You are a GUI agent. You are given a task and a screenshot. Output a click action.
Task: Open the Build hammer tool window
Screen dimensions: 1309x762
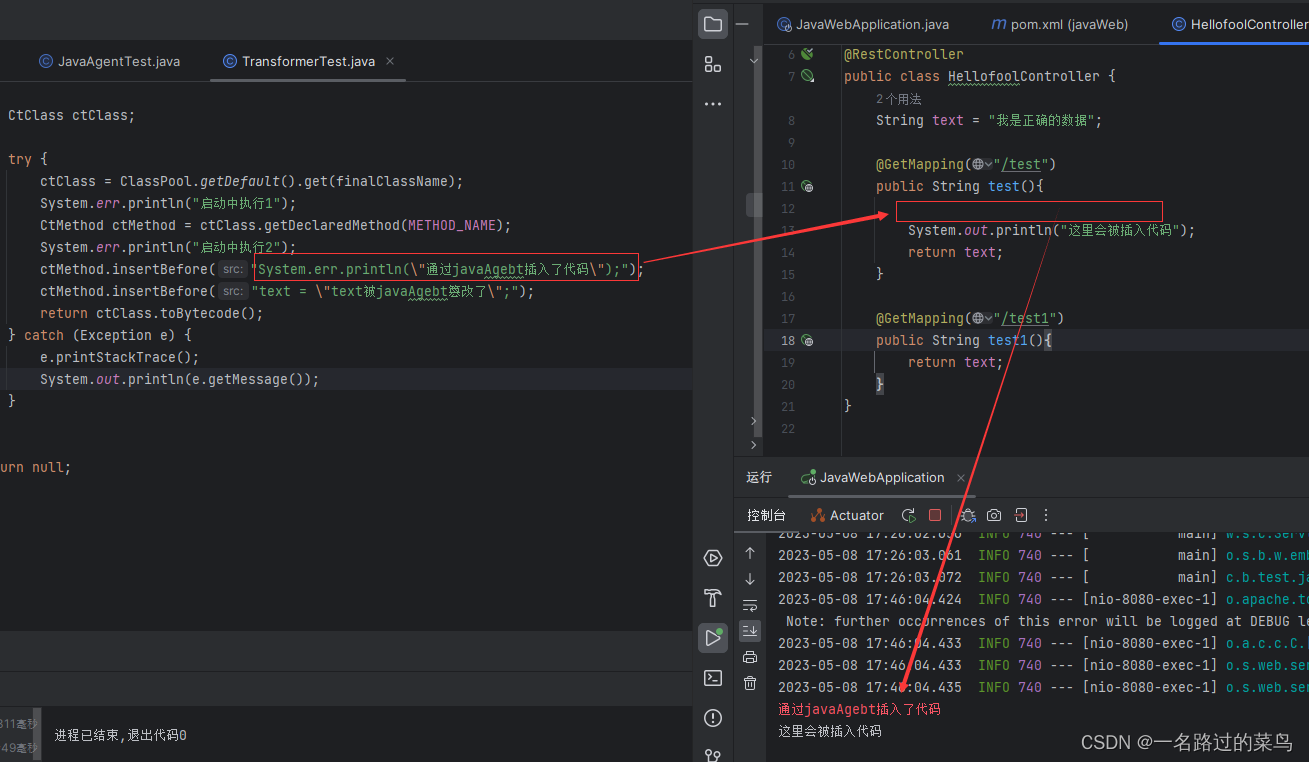(x=713, y=598)
